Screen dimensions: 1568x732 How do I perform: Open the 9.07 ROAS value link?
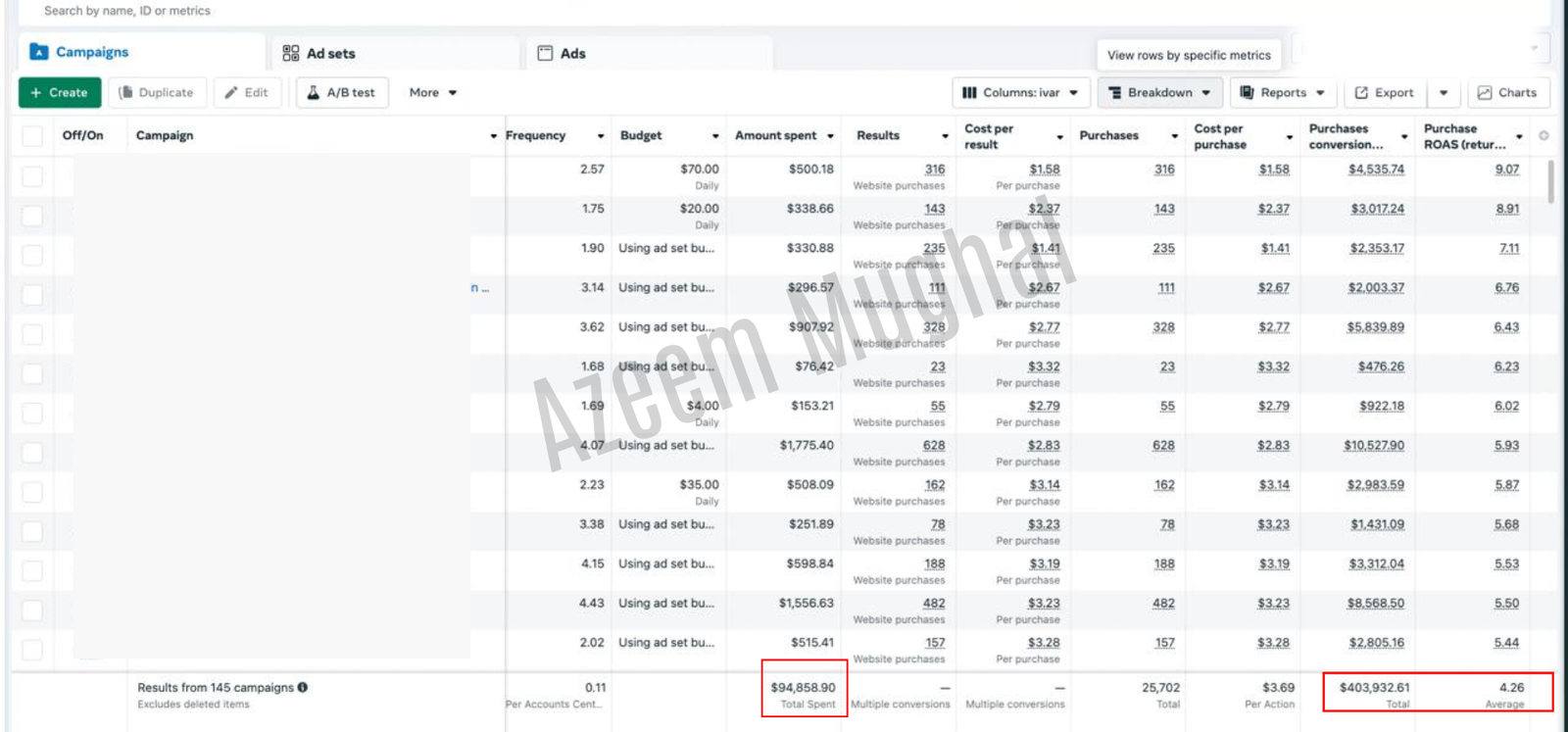point(1506,170)
